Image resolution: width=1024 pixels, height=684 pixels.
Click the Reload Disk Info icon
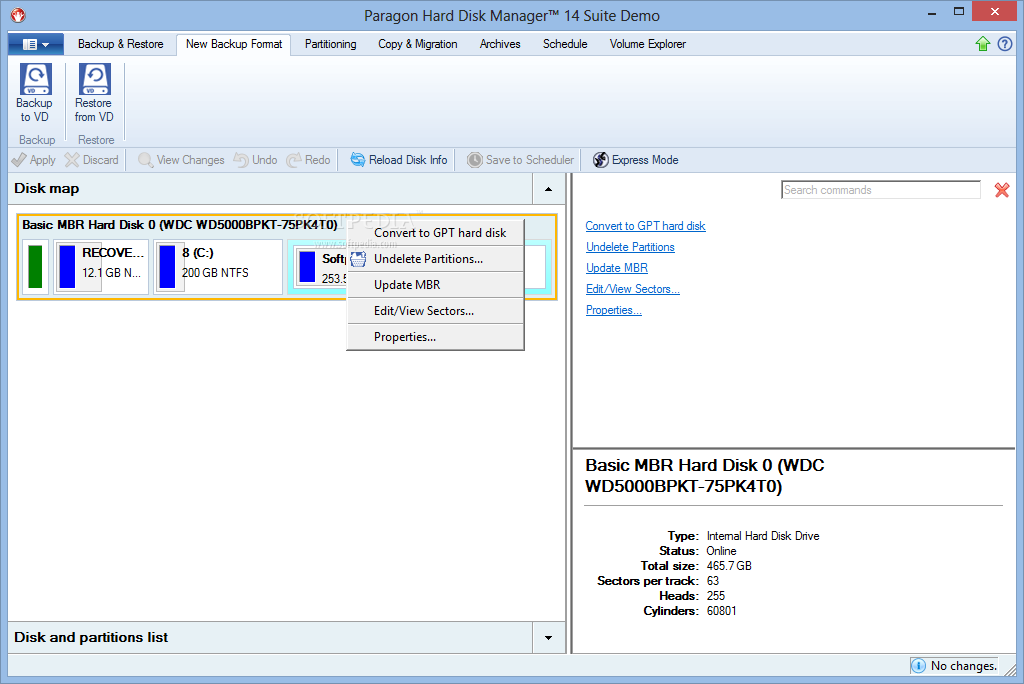tap(358, 160)
